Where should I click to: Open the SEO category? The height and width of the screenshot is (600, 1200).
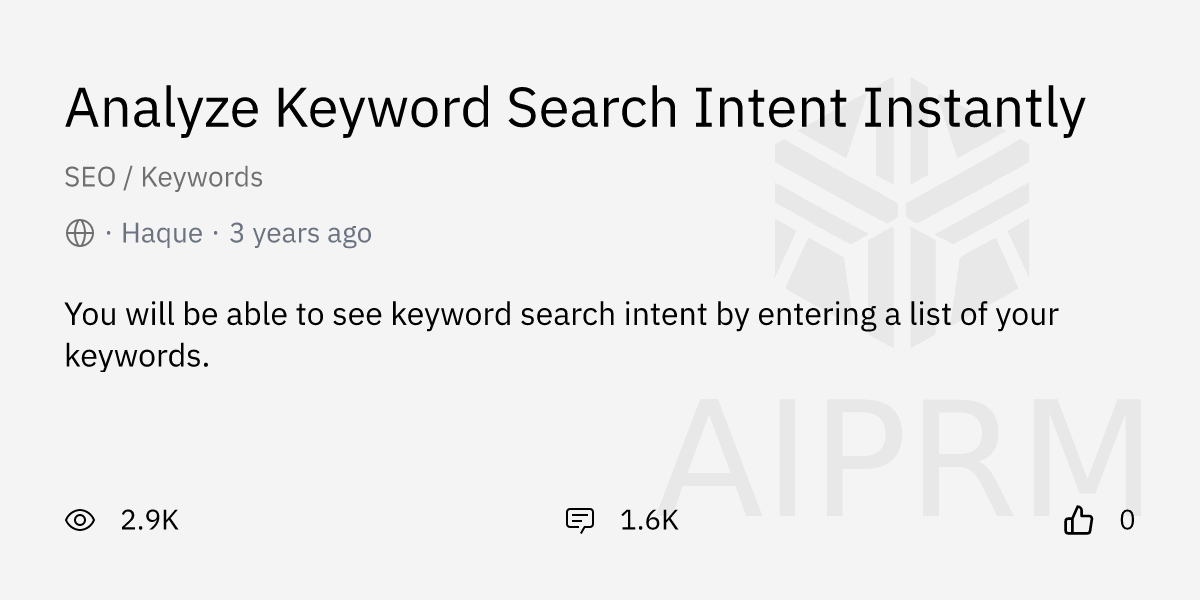click(90, 177)
